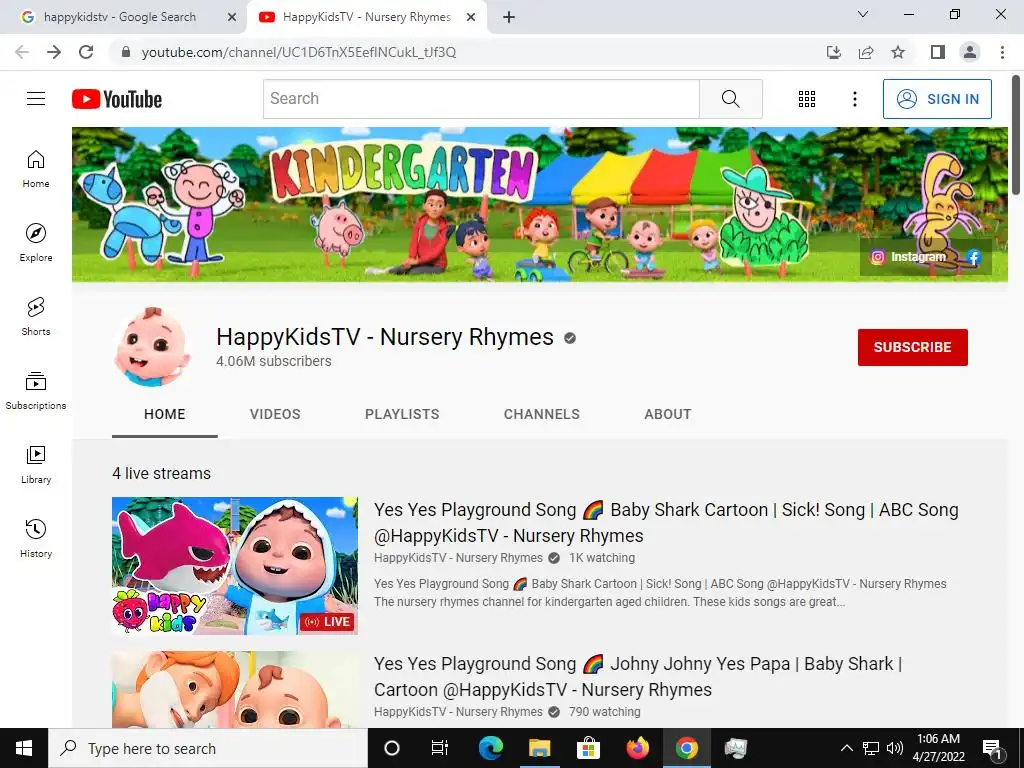The height and width of the screenshot is (768, 1024).
Task: Open the Johny Johny Yes Papa thumbnail
Action: point(235,690)
